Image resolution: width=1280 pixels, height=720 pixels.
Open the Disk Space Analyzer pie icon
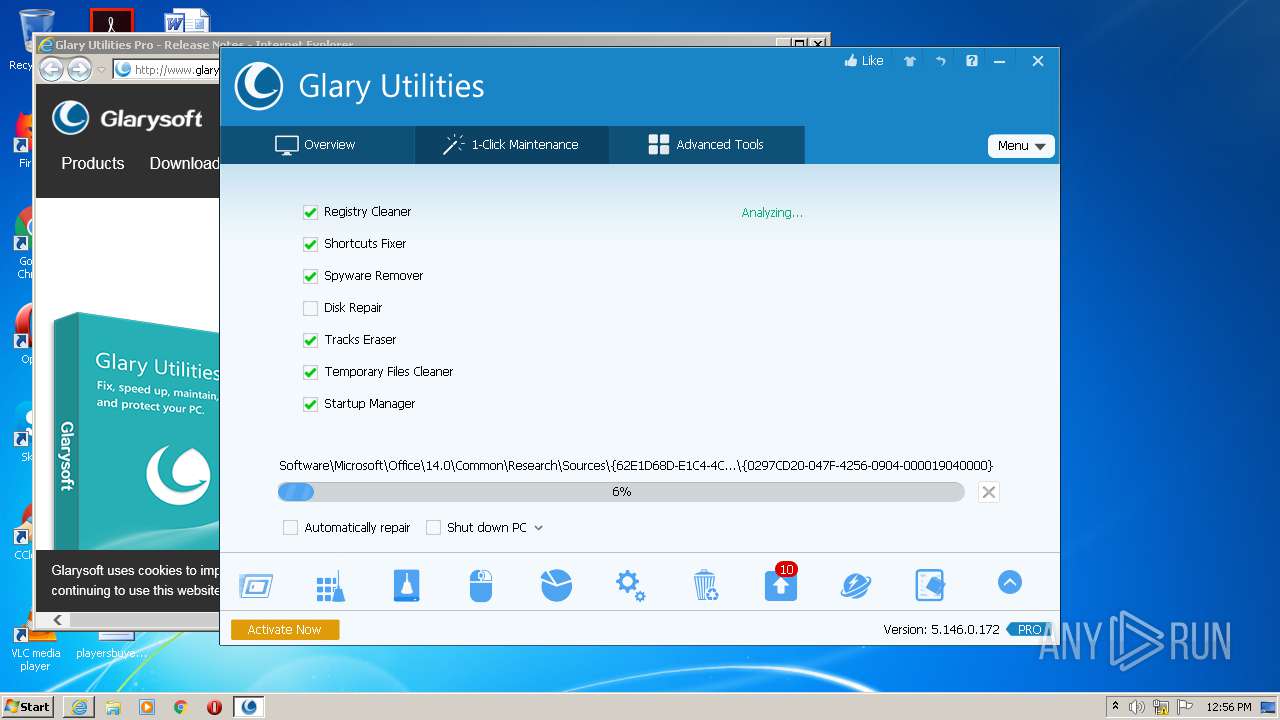(556, 586)
